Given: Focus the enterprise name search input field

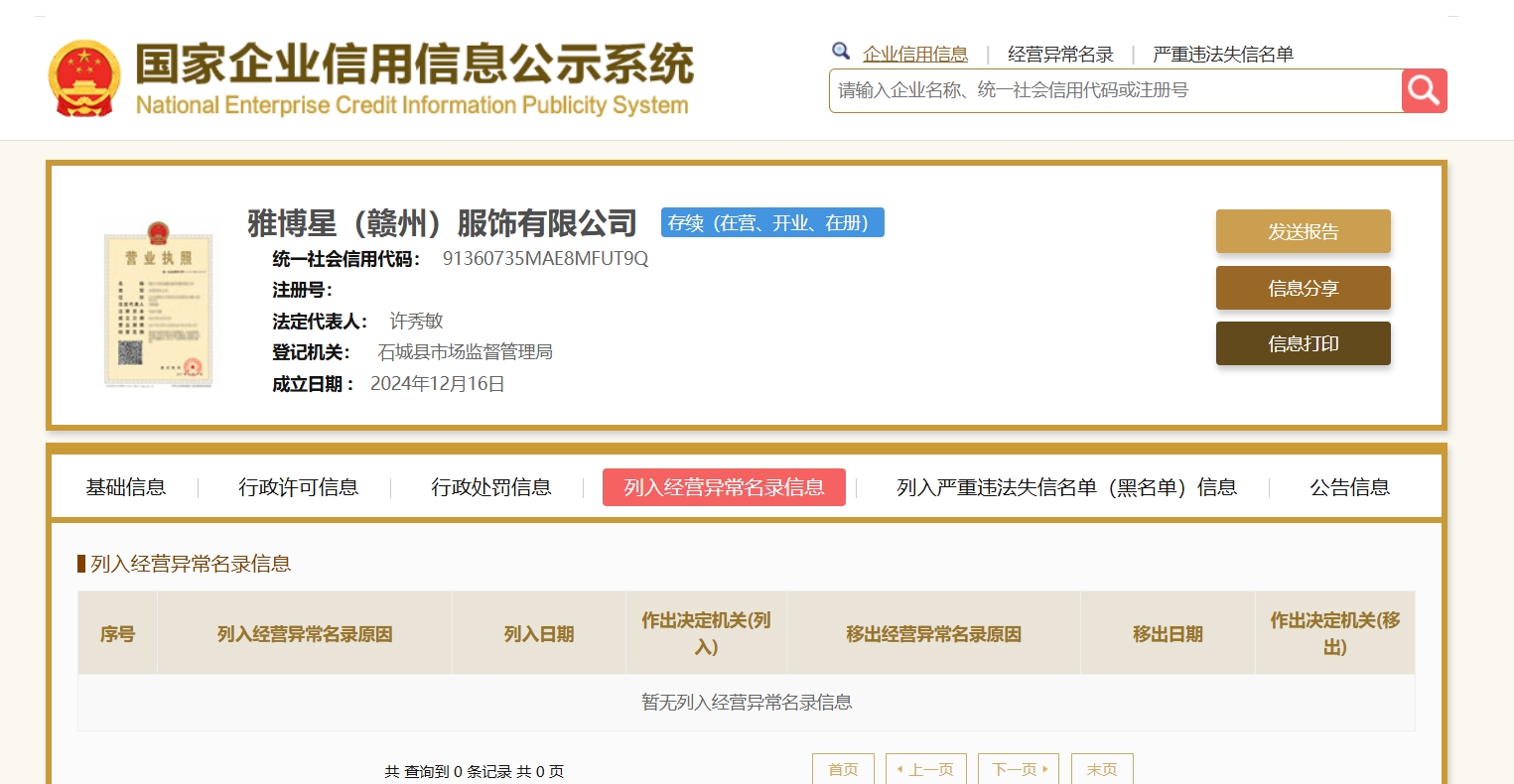Looking at the screenshot, I should click(x=1115, y=90).
